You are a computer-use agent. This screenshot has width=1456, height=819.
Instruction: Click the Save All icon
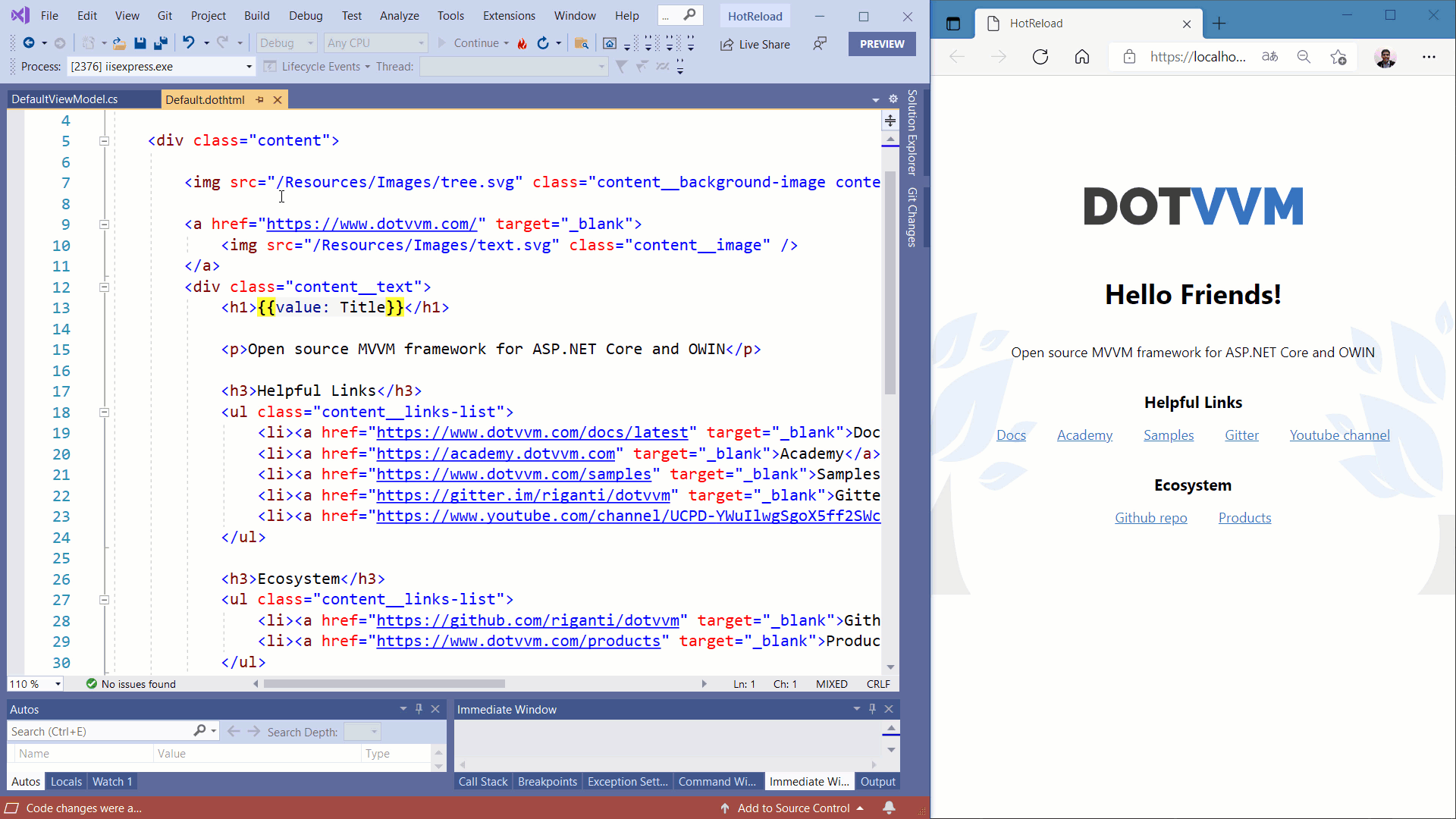coord(160,44)
